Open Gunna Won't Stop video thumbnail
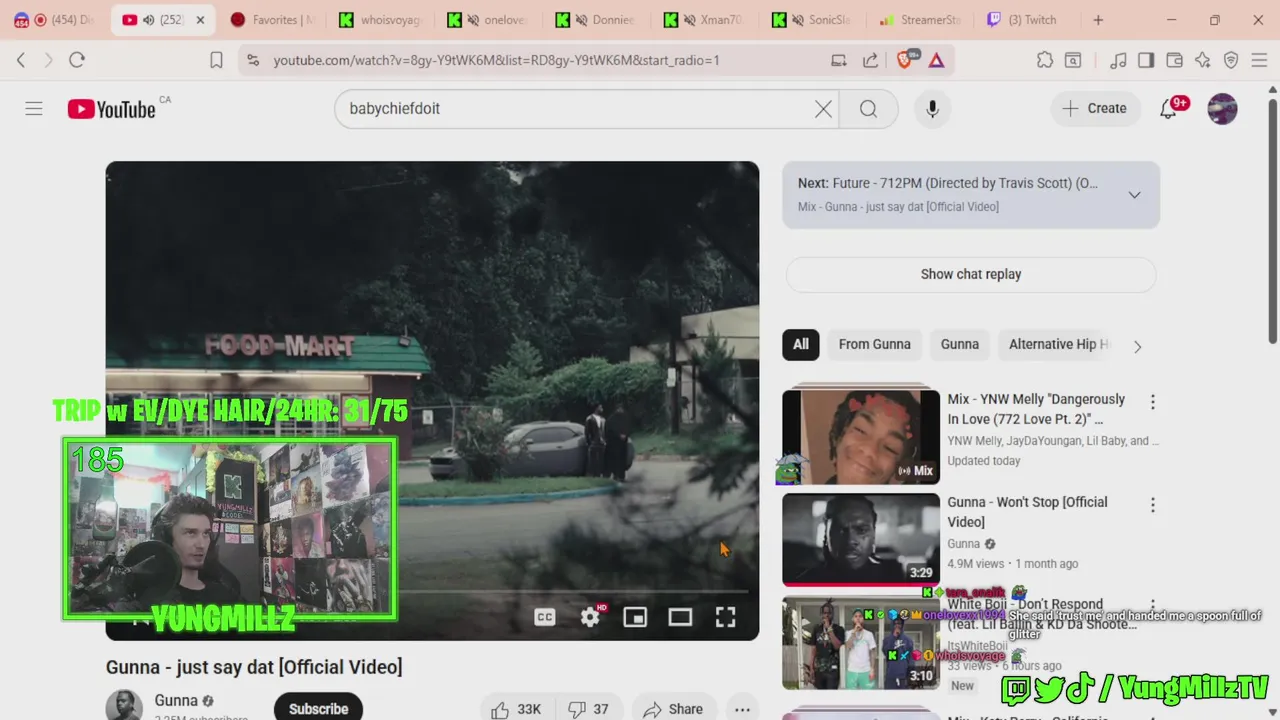The width and height of the screenshot is (1280, 720). pyautogui.click(x=861, y=539)
